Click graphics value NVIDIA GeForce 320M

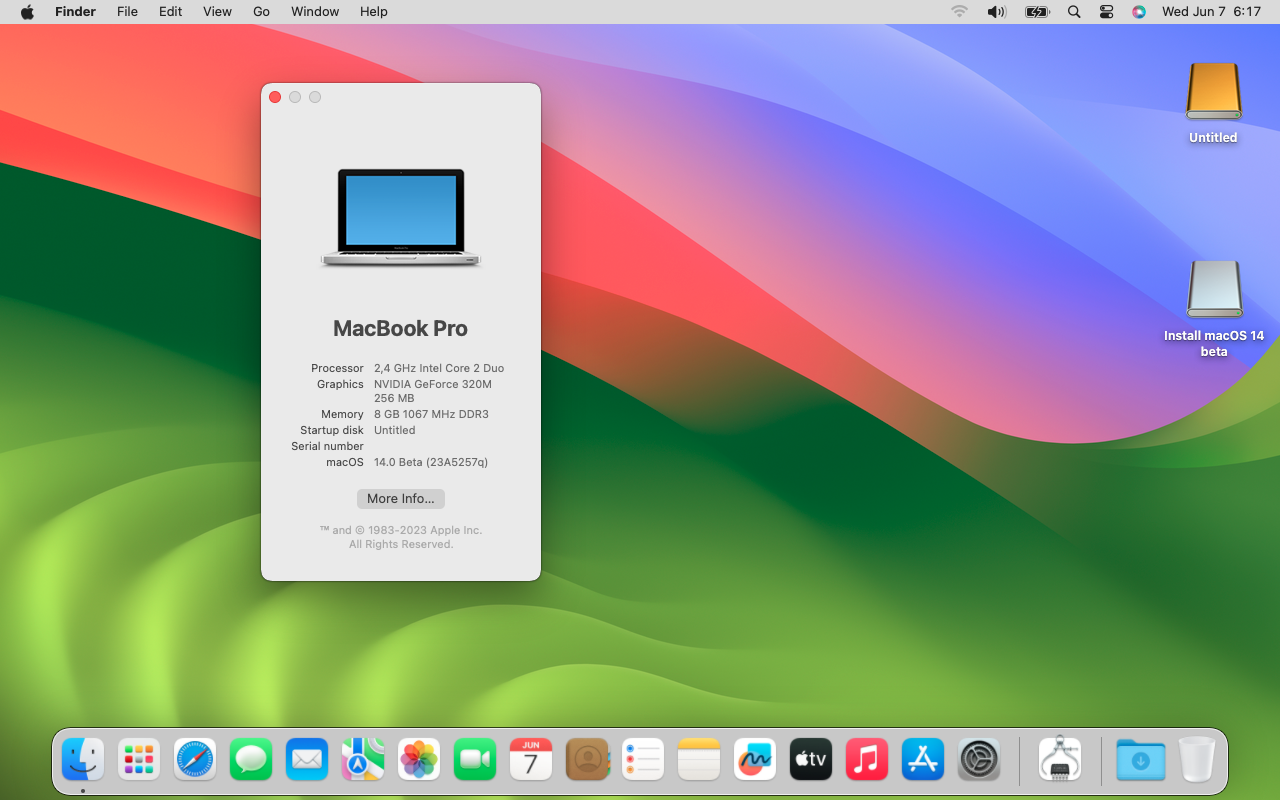click(433, 384)
